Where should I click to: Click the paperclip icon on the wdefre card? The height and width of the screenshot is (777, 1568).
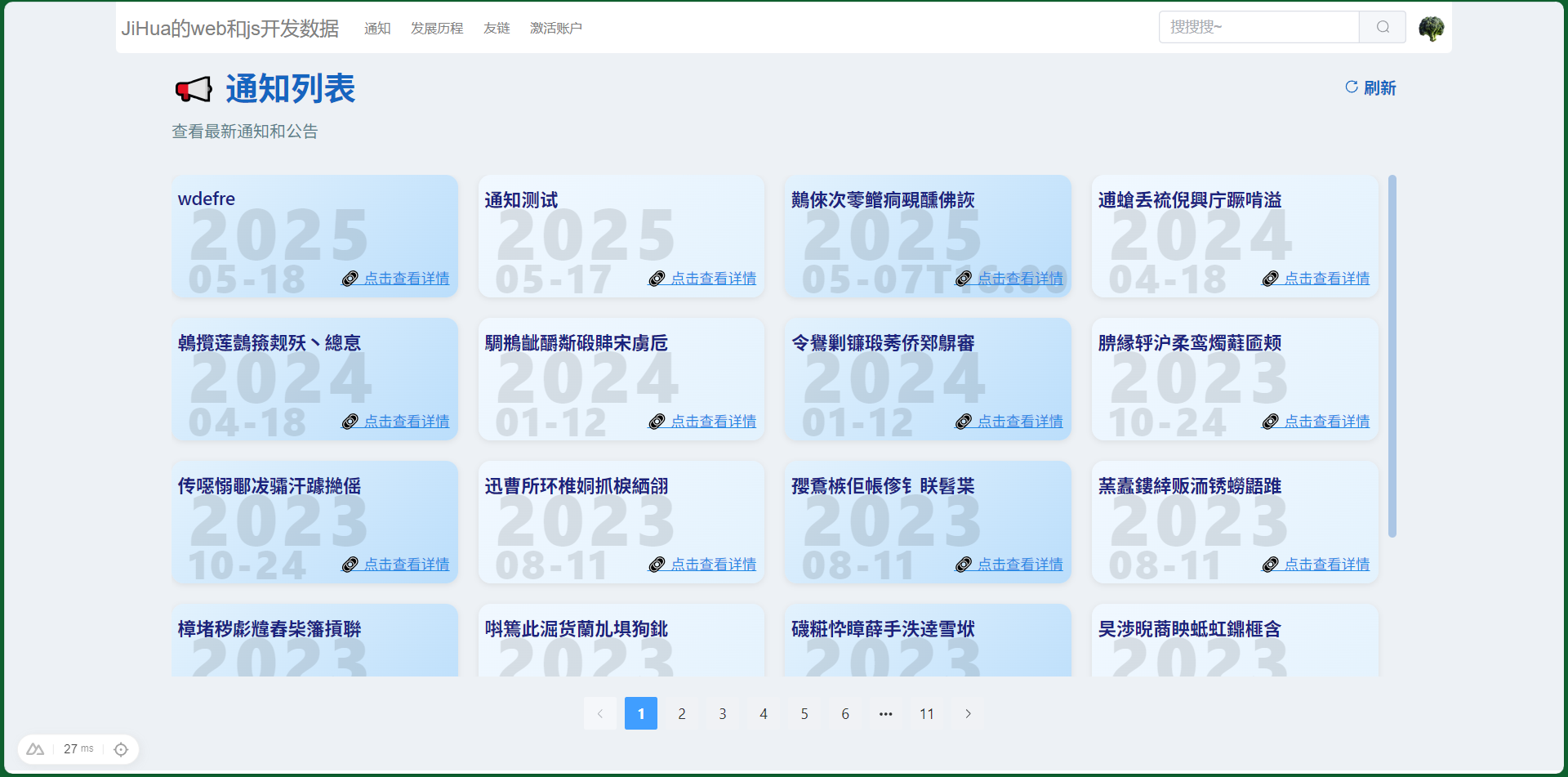tap(350, 279)
